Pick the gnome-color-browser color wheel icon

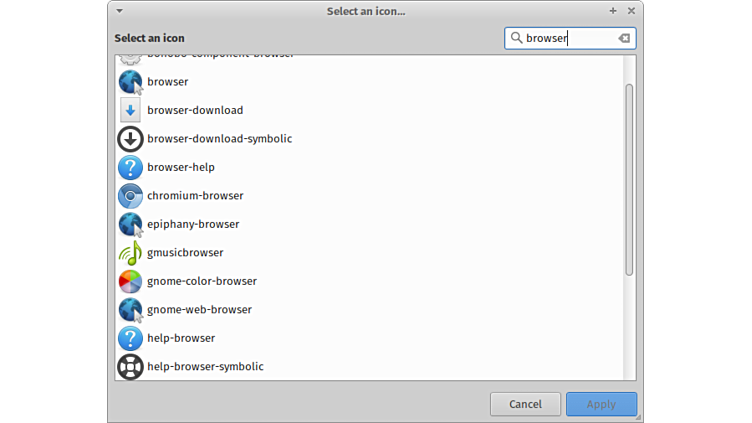pos(130,281)
